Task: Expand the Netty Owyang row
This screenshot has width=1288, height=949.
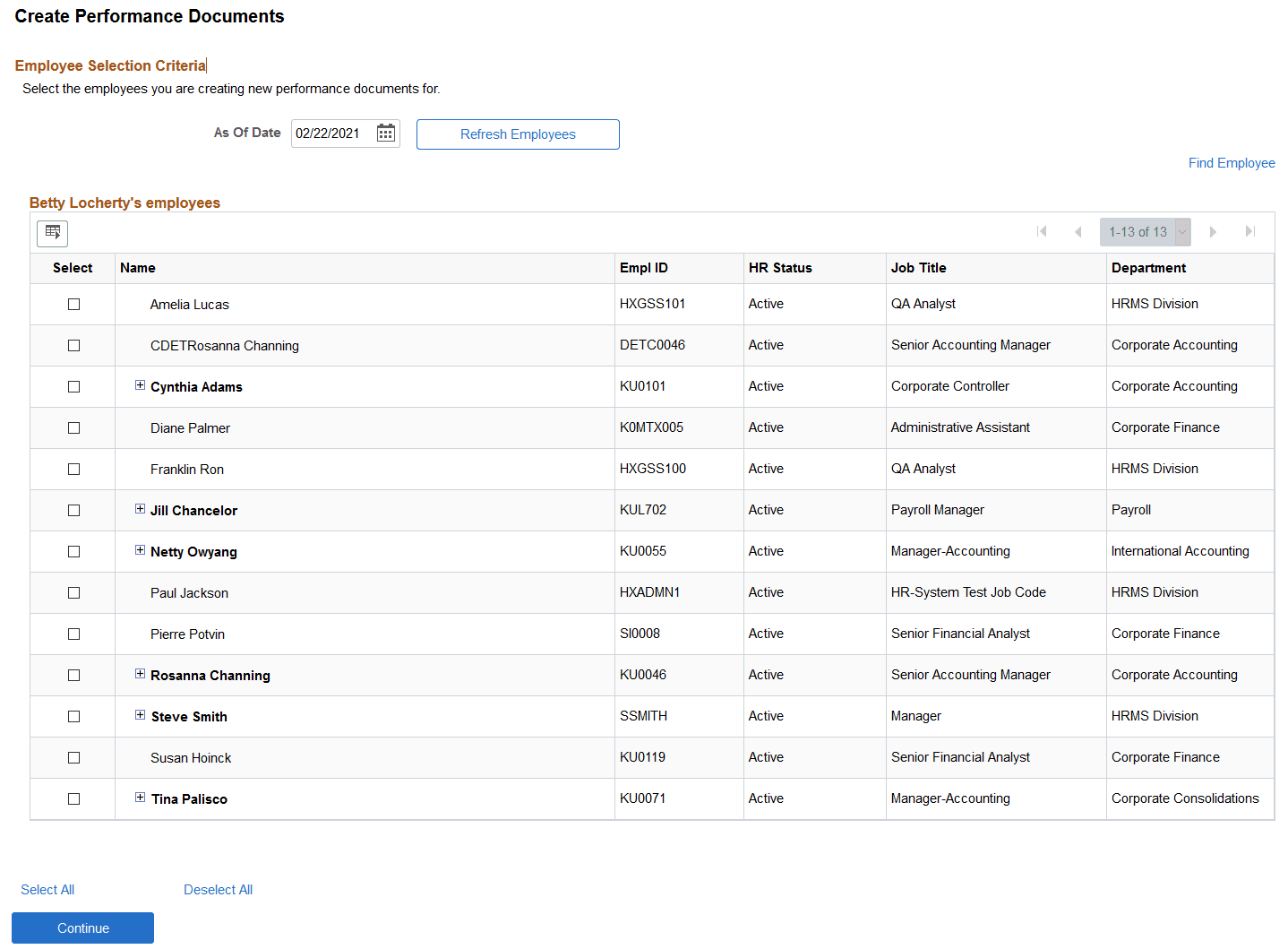Action: pyautogui.click(x=140, y=549)
